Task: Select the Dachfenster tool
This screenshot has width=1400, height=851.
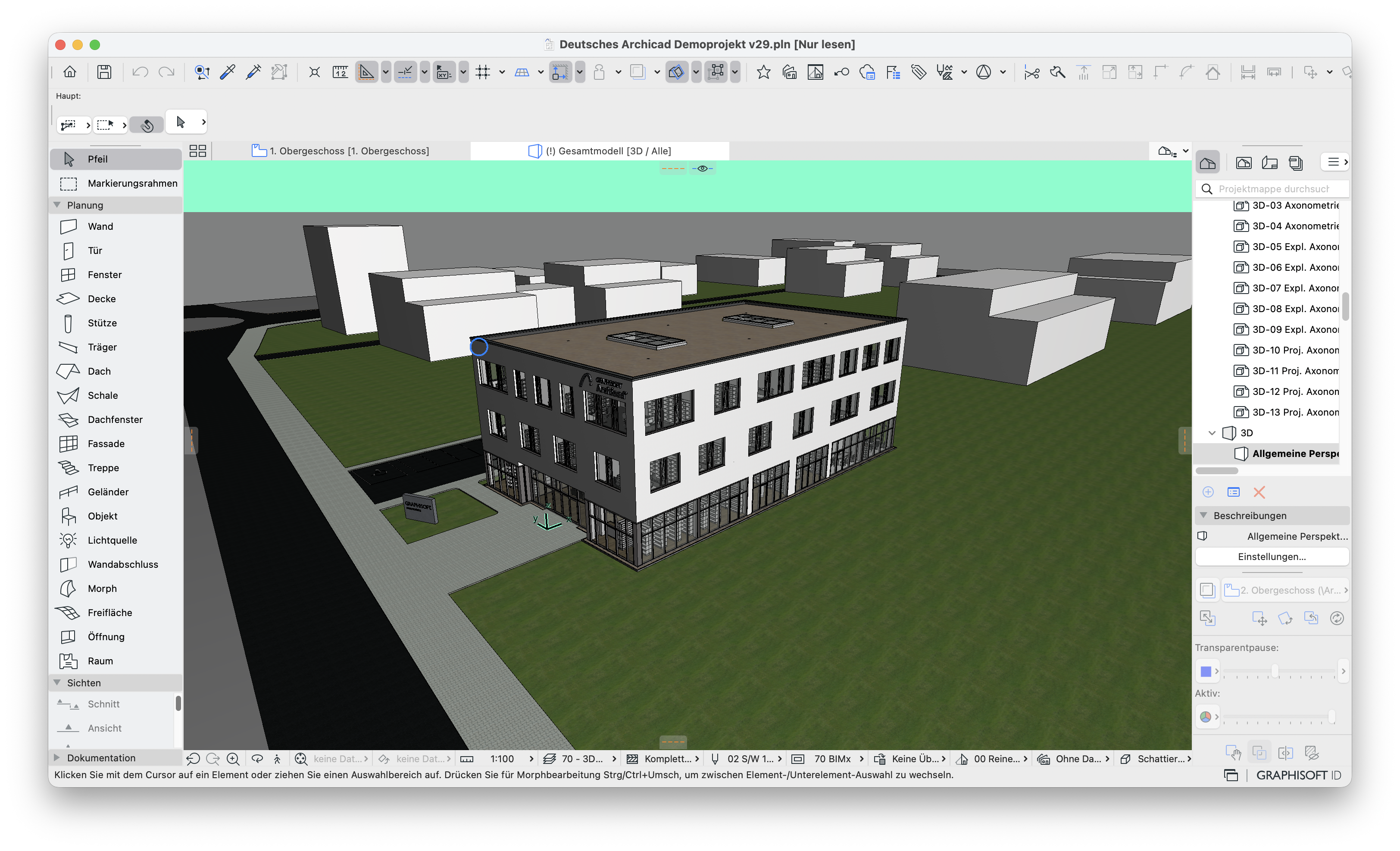Action: [x=116, y=419]
